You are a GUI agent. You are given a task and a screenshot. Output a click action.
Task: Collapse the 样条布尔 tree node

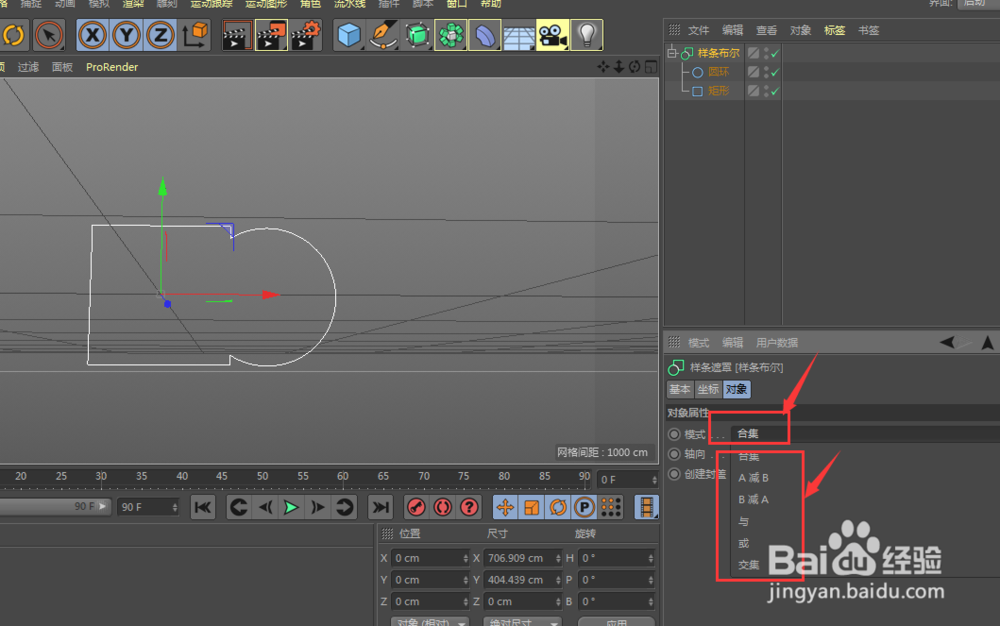click(x=672, y=53)
